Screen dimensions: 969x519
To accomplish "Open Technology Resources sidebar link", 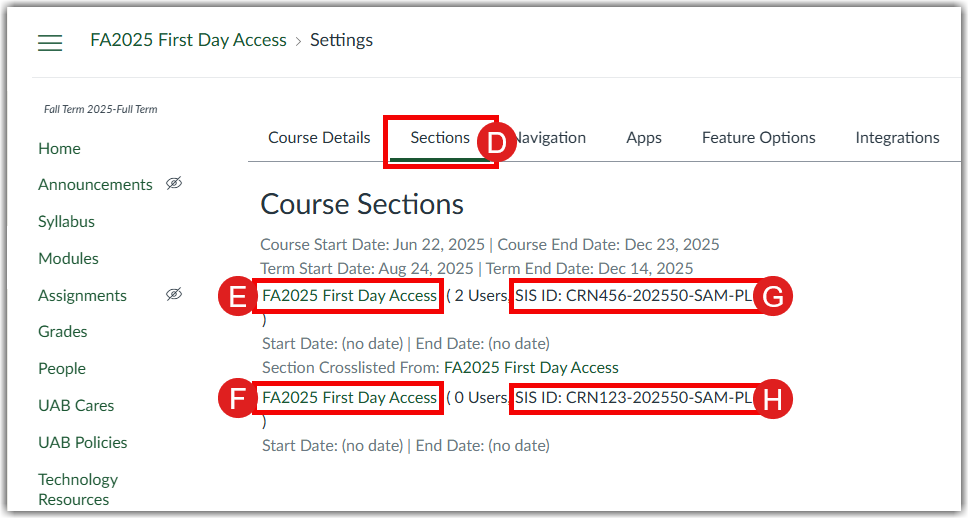I will 78,489.
